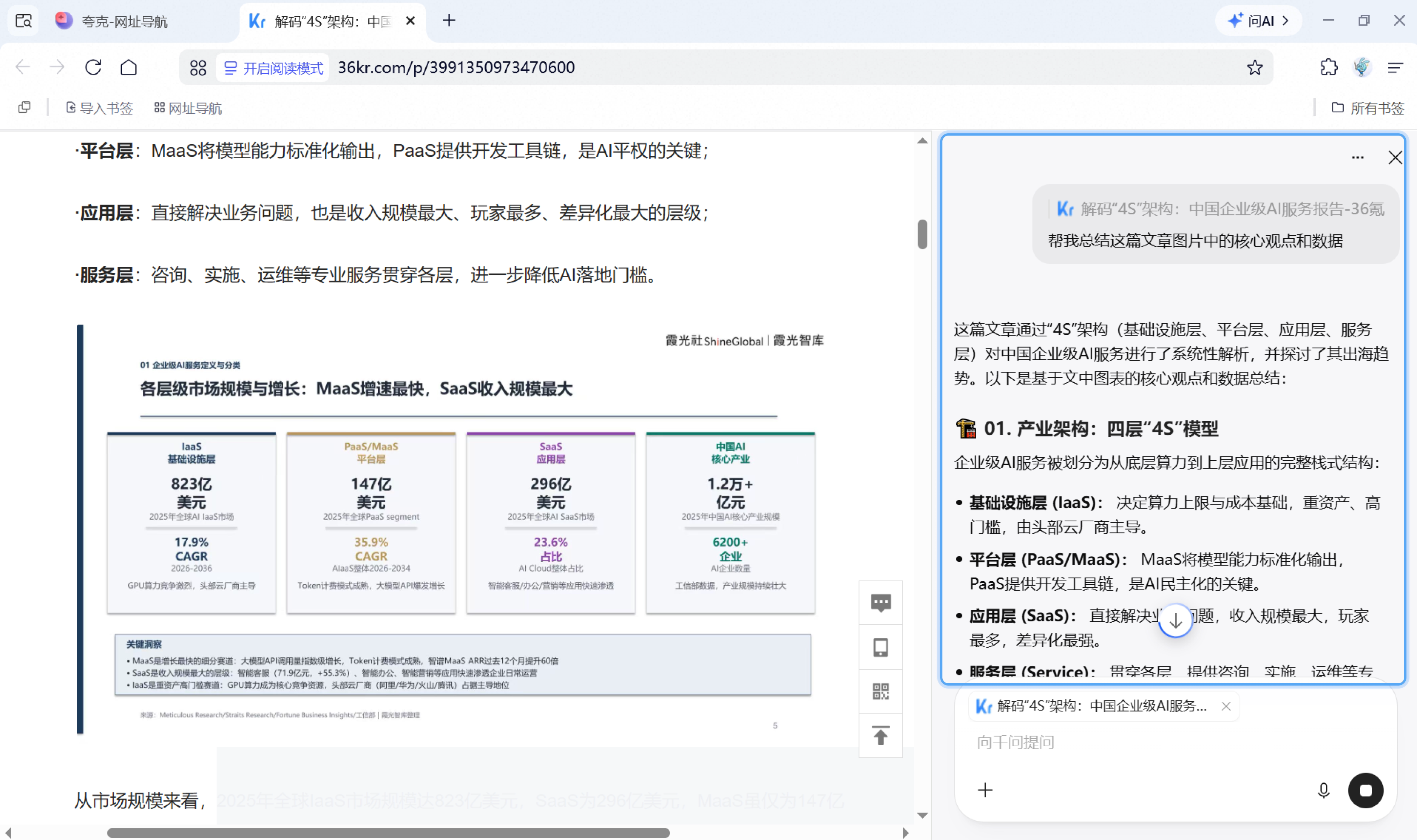Remove the attached article chip from input

click(1226, 706)
